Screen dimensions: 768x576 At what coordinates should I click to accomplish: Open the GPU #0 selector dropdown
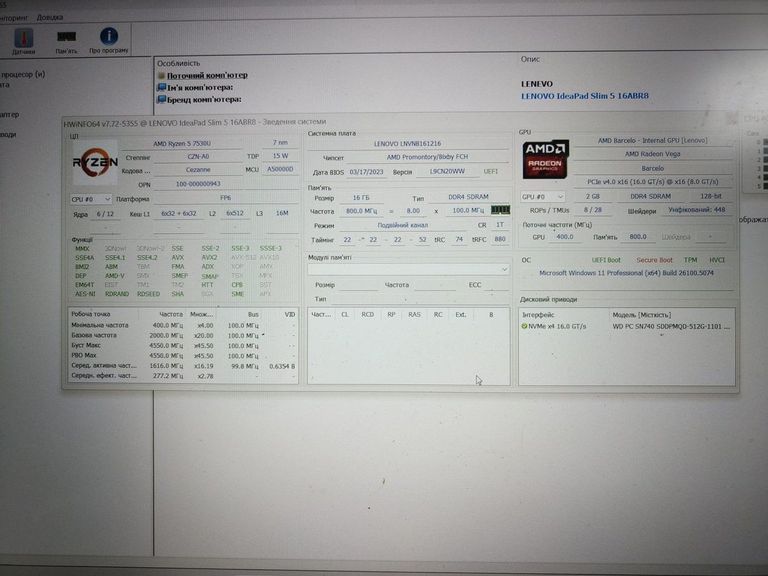point(542,196)
